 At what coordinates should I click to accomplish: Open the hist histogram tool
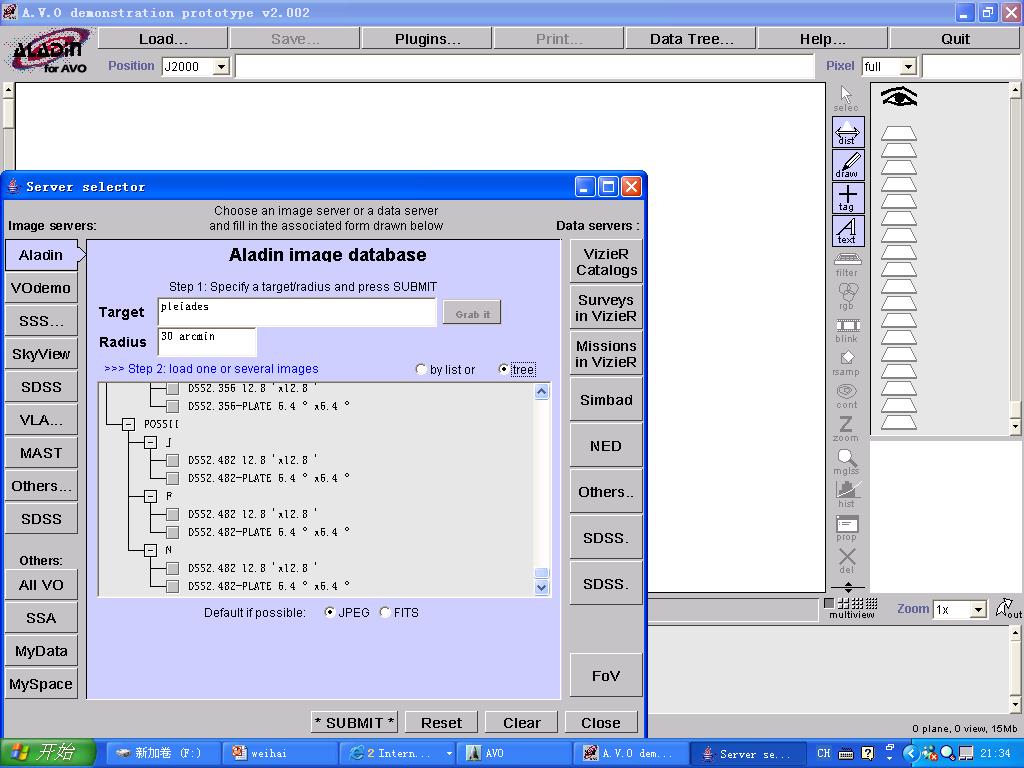click(x=847, y=495)
